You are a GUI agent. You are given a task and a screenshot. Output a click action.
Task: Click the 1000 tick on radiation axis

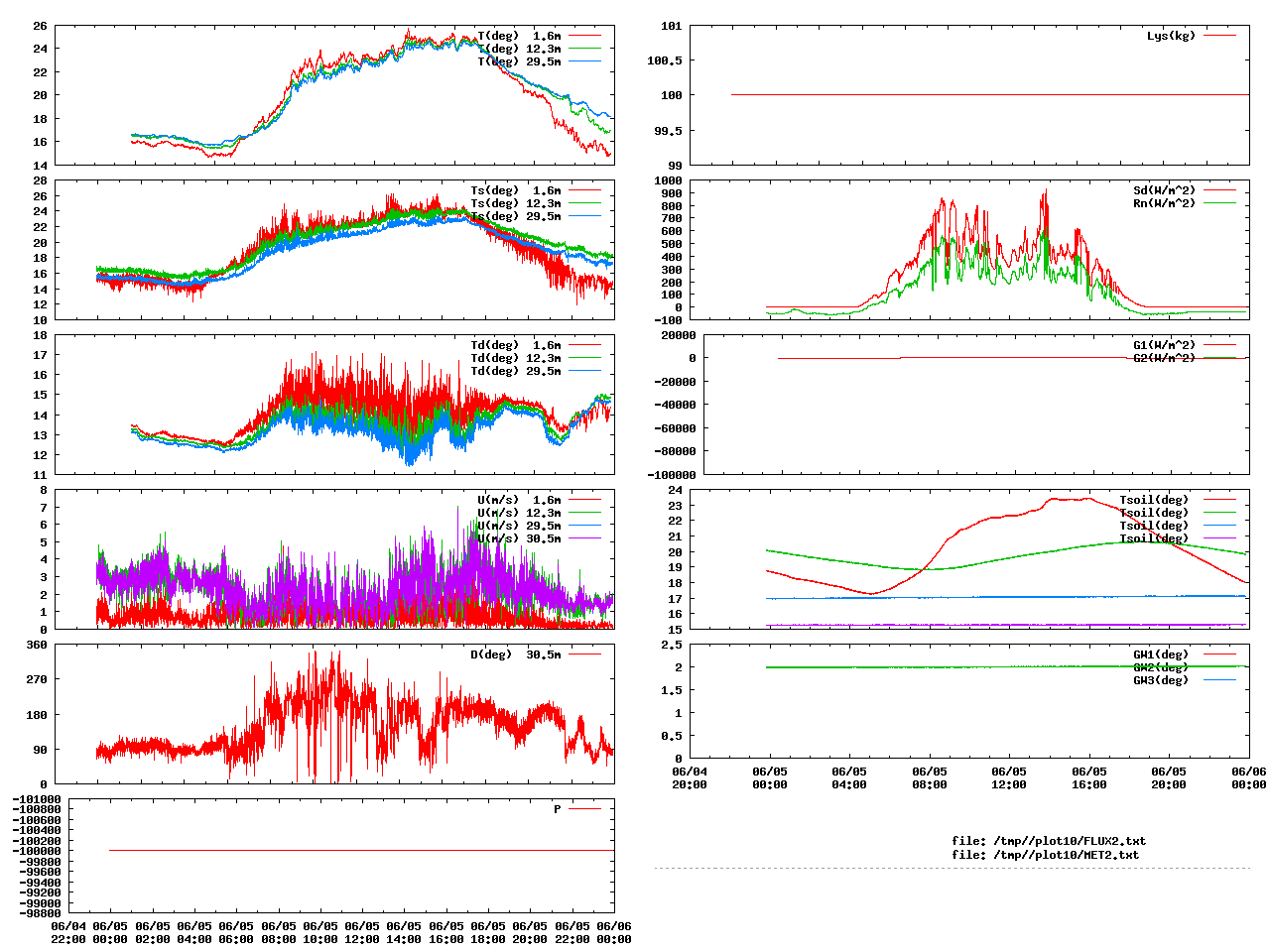pyautogui.click(x=669, y=180)
